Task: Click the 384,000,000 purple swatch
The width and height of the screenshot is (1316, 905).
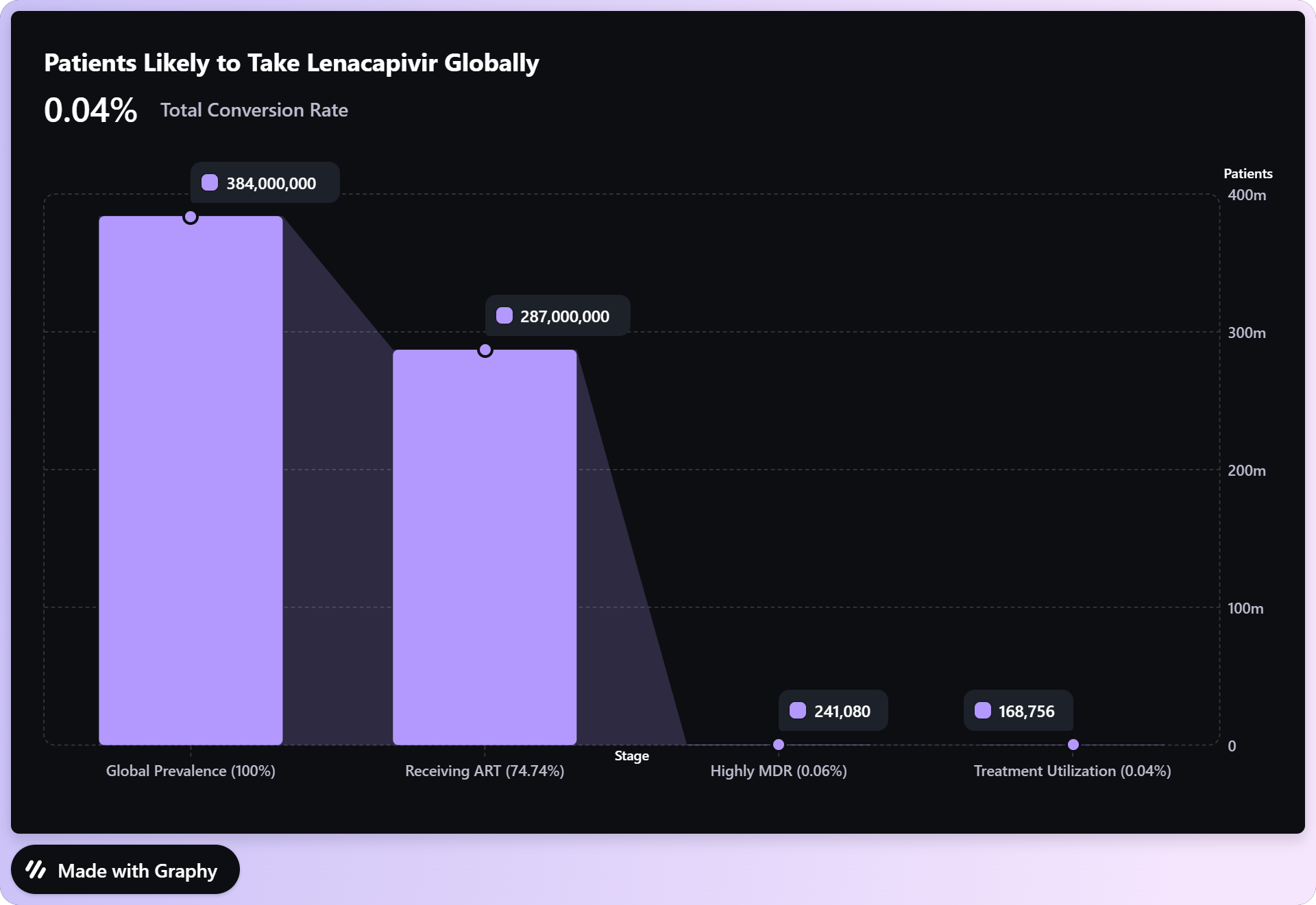Action: coord(210,182)
